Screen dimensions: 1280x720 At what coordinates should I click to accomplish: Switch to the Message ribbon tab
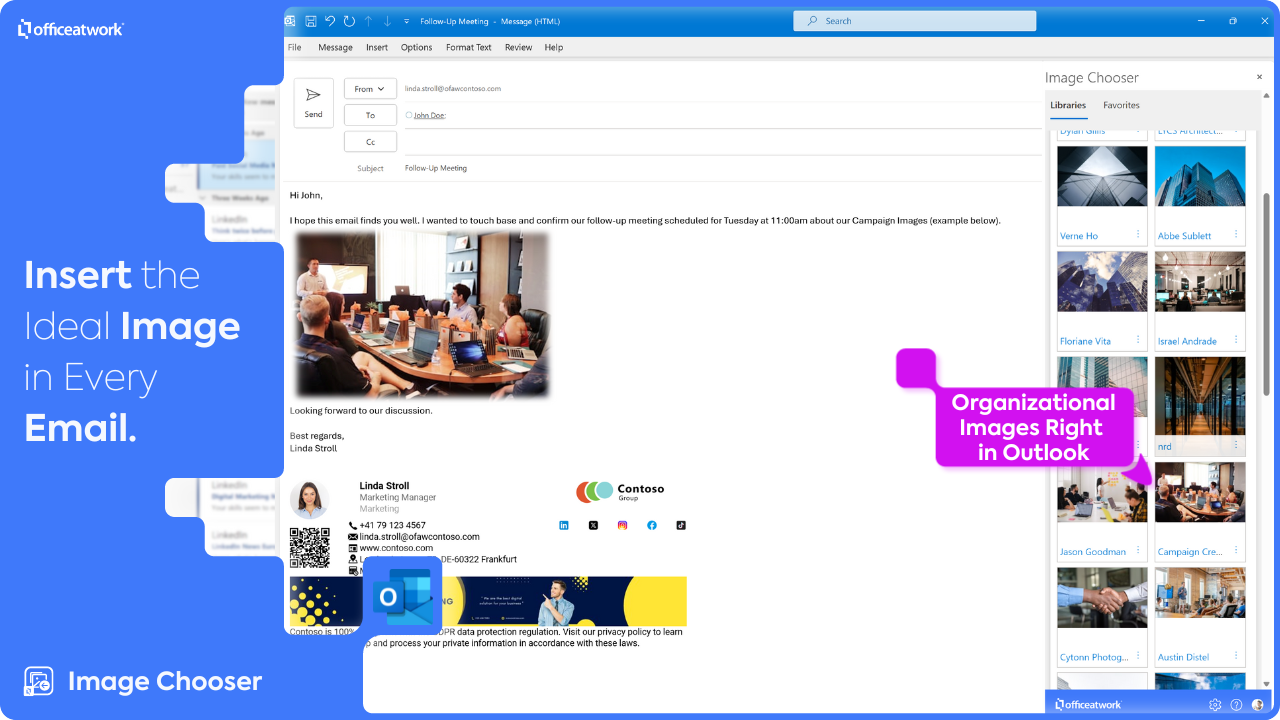335,47
